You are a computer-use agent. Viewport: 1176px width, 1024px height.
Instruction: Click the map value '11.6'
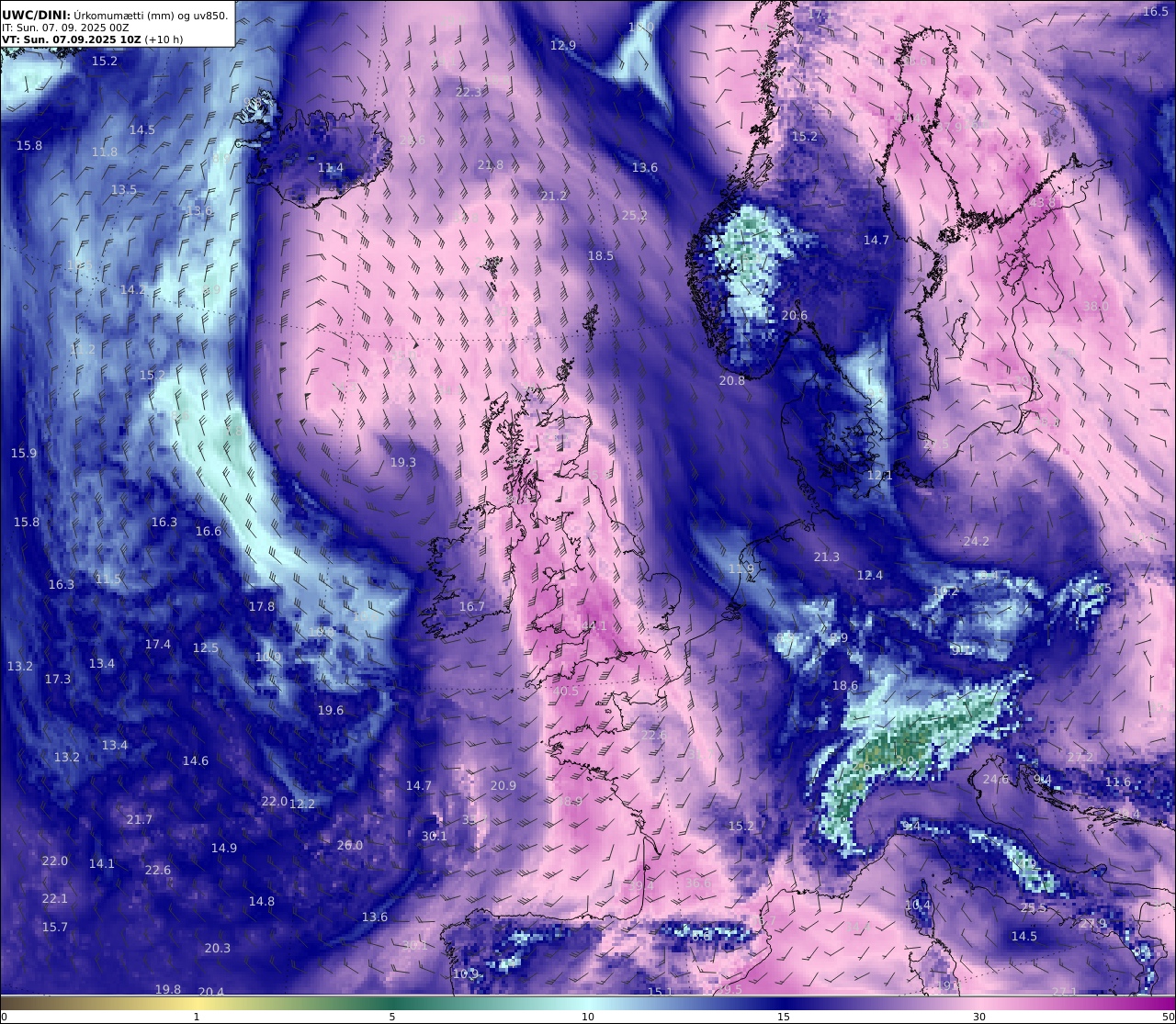1118,782
